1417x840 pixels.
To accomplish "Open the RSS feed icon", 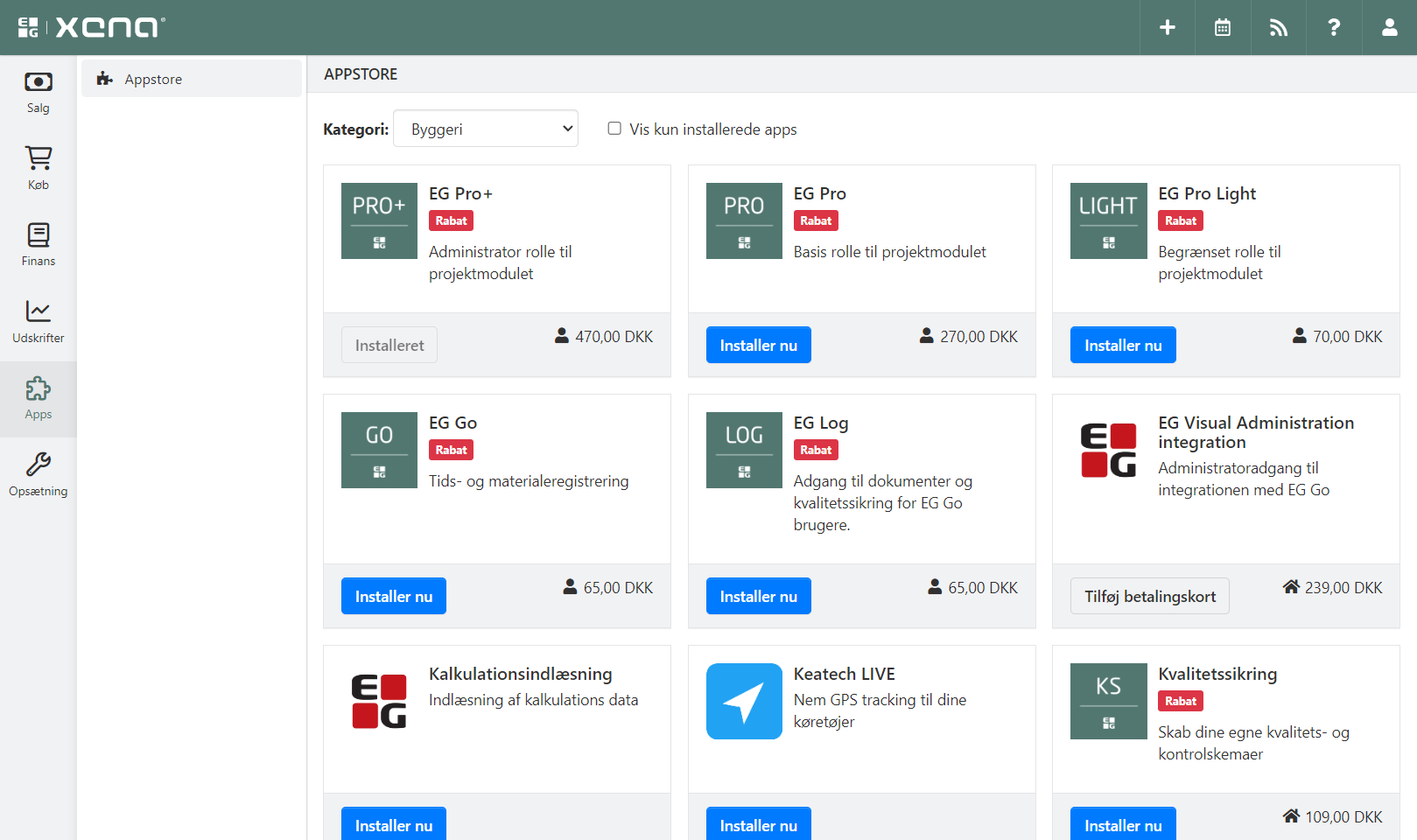I will coord(1278,28).
